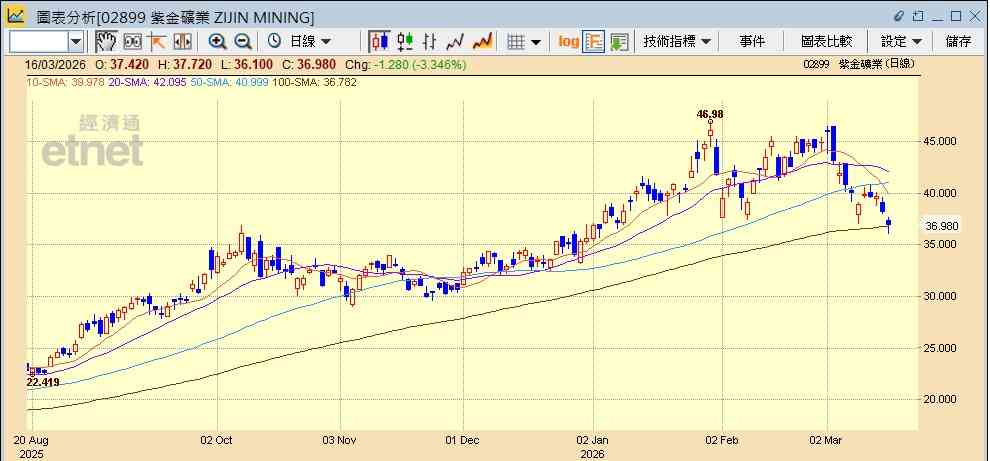990x461 pixels.
Task: Click the 20-SMA: 42.095 label
Action: coord(147,82)
